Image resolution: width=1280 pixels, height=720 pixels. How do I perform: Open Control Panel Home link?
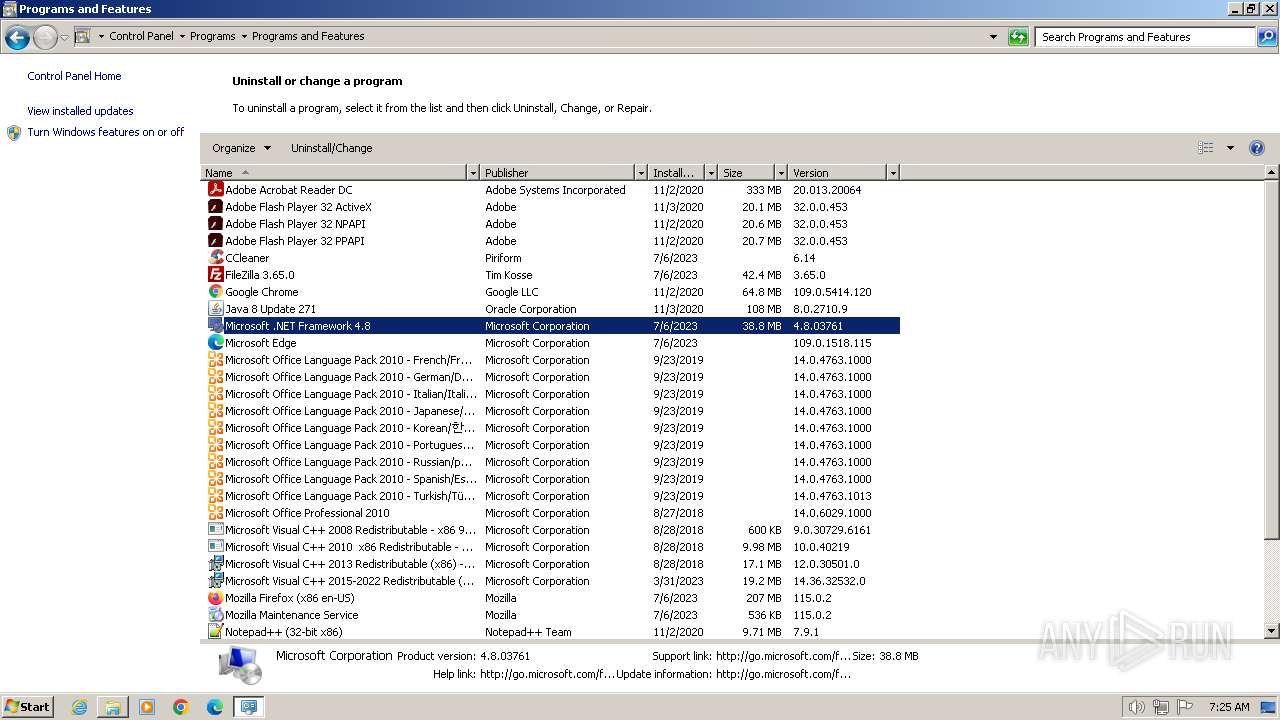(74, 76)
